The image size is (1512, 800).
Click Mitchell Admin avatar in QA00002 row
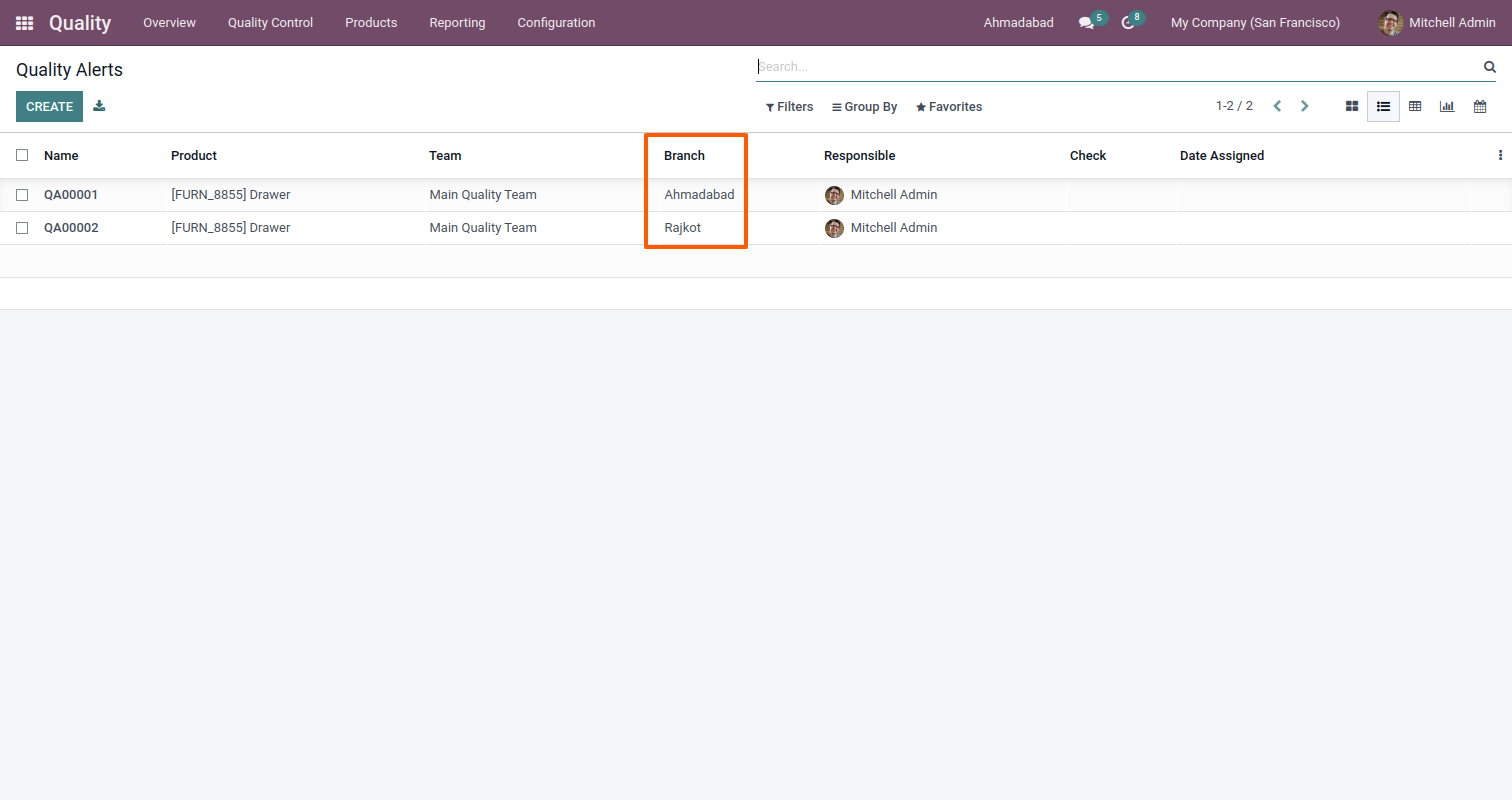pos(834,228)
